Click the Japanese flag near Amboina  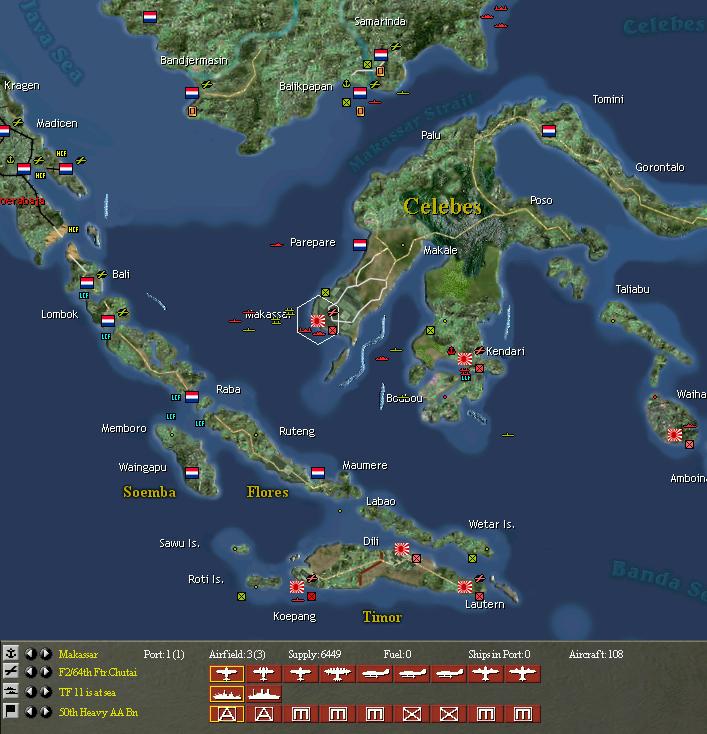click(x=675, y=435)
